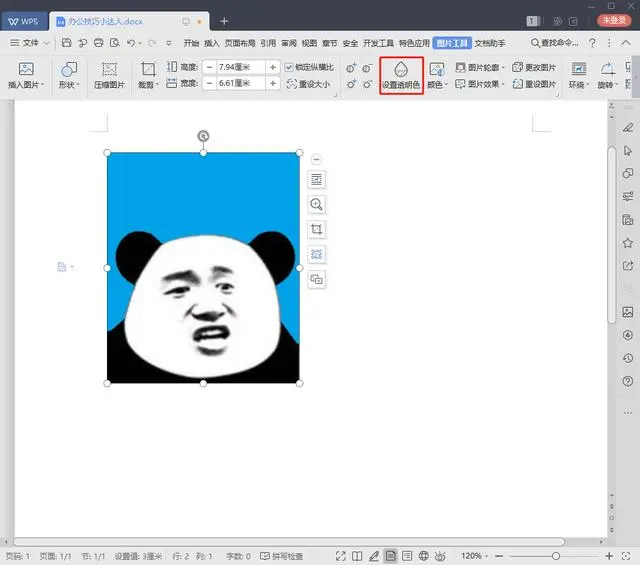This screenshot has width=640, height=565.
Task: Click the floating replace-picture icon beside image
Action: click(x=316, y=279)
